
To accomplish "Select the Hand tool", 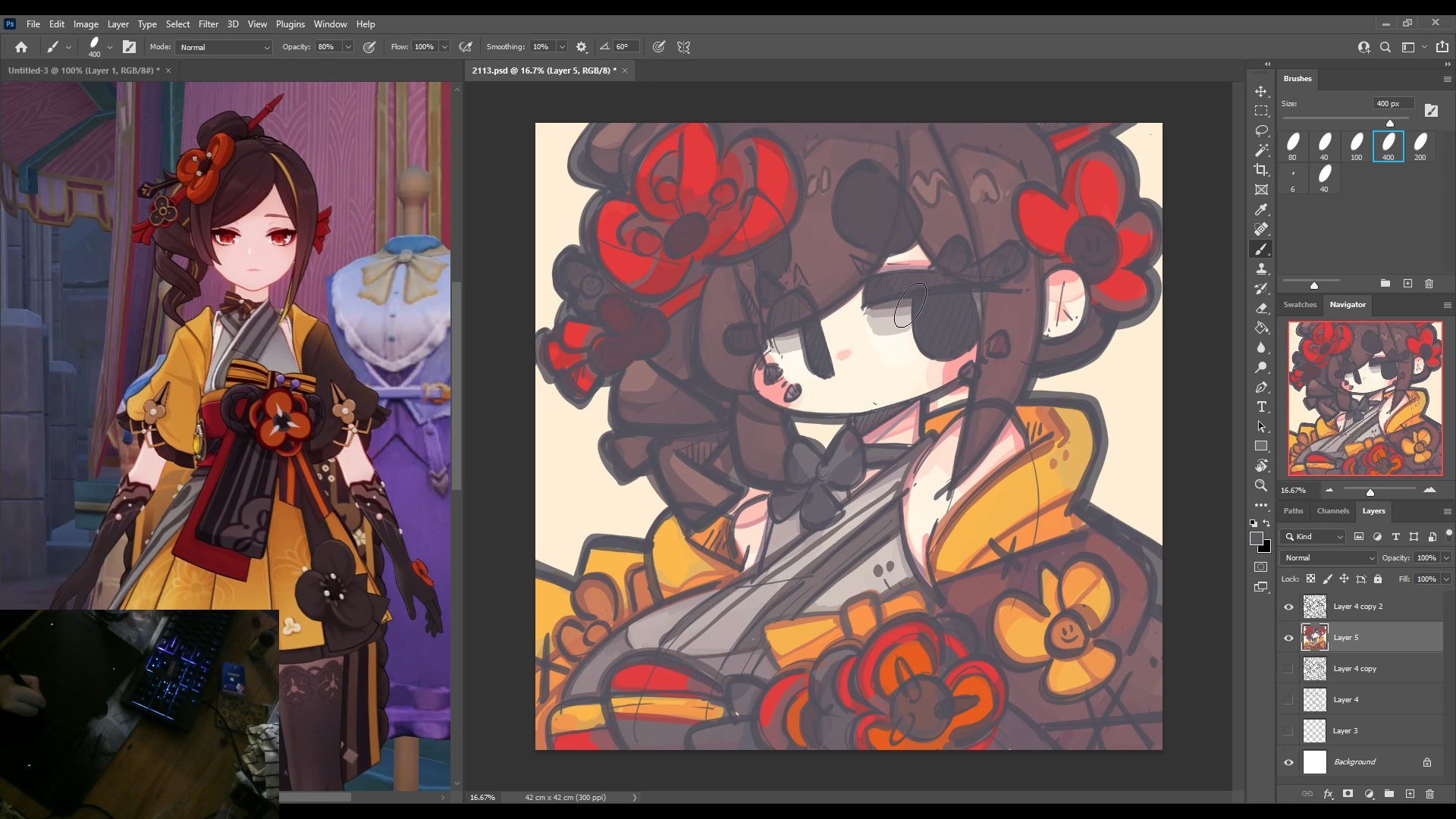I will pos(1261,466).
